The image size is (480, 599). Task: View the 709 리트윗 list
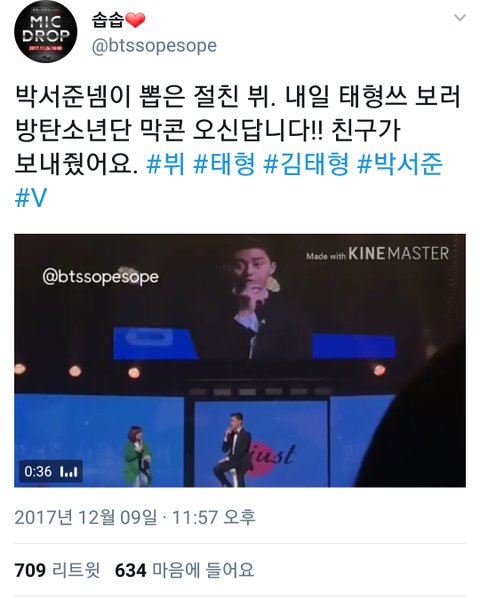tap(57, 570)
